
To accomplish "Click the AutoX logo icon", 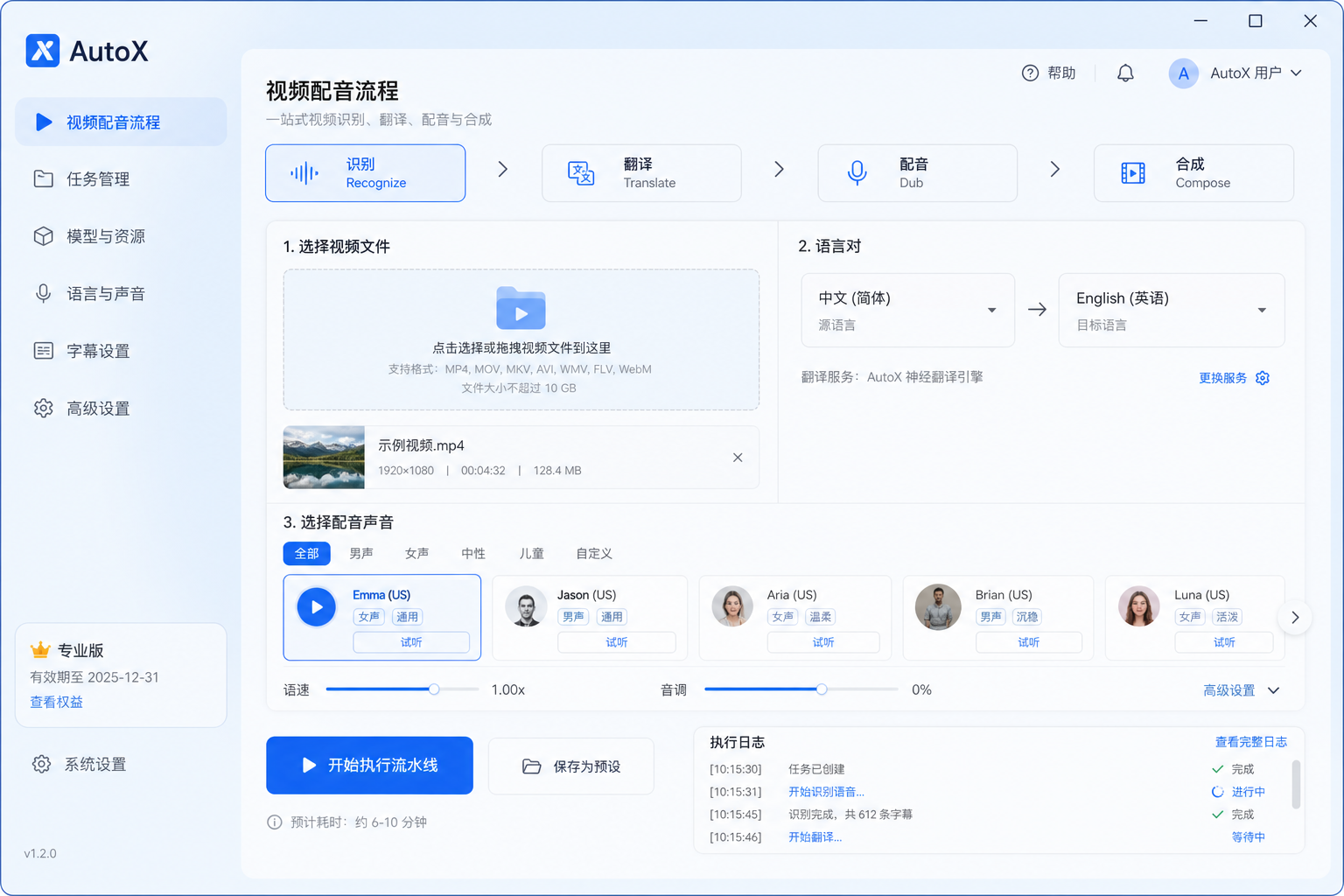I will [x=43, y=51].
